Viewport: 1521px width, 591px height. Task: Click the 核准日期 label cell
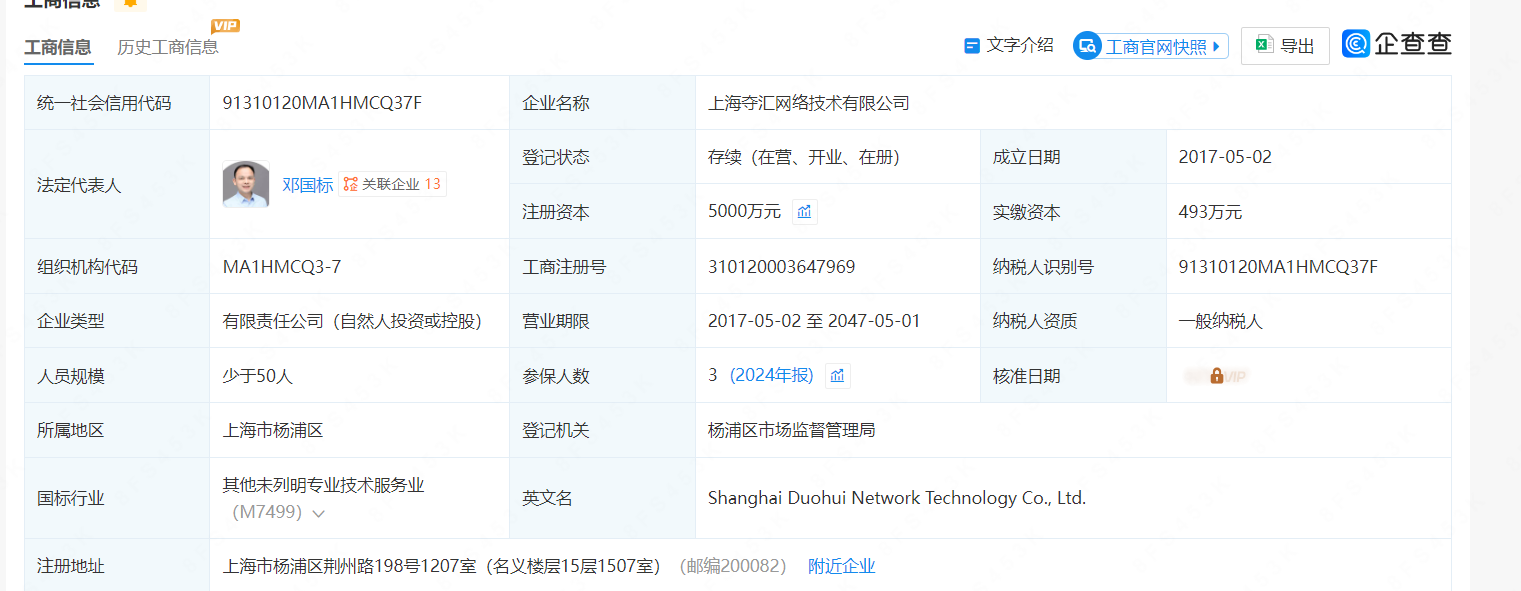[1073, 376]
